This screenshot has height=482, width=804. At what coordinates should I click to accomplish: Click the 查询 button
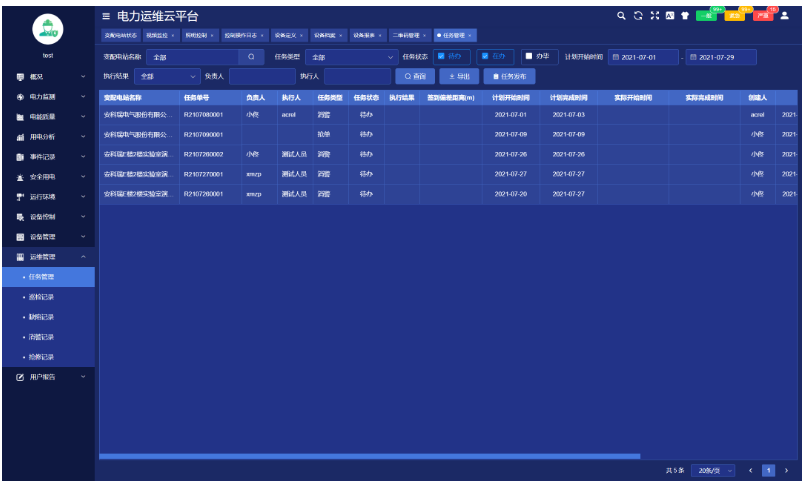coord(415,76)
